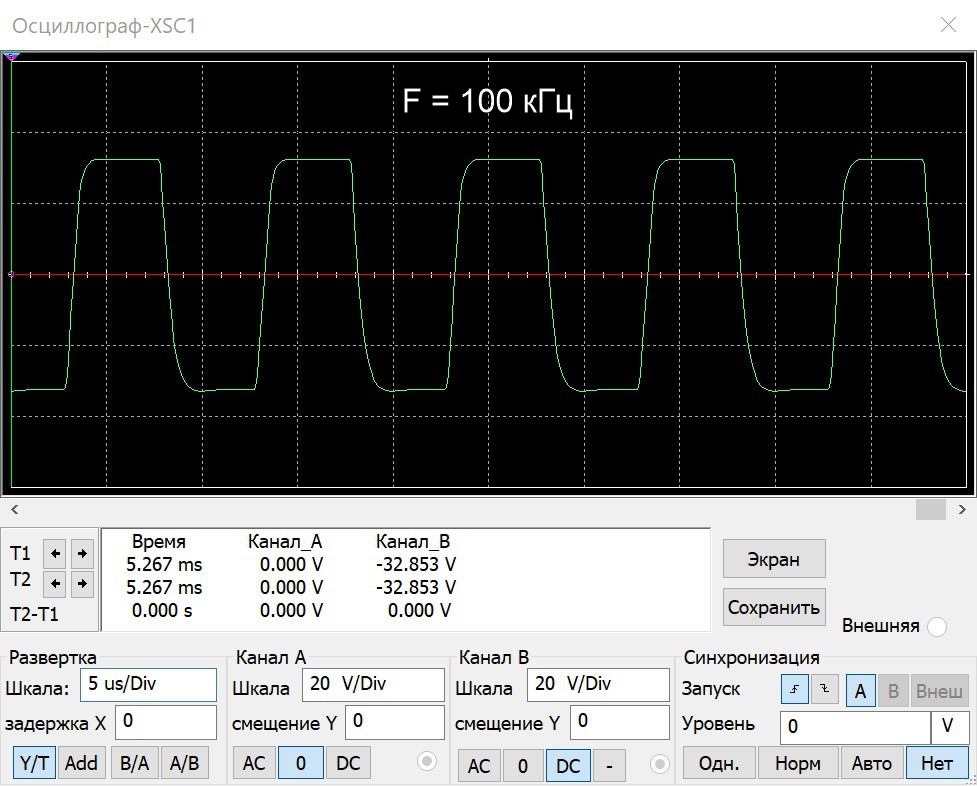Toggle Внешняя external trigger radio button

(x=936, y=626)
